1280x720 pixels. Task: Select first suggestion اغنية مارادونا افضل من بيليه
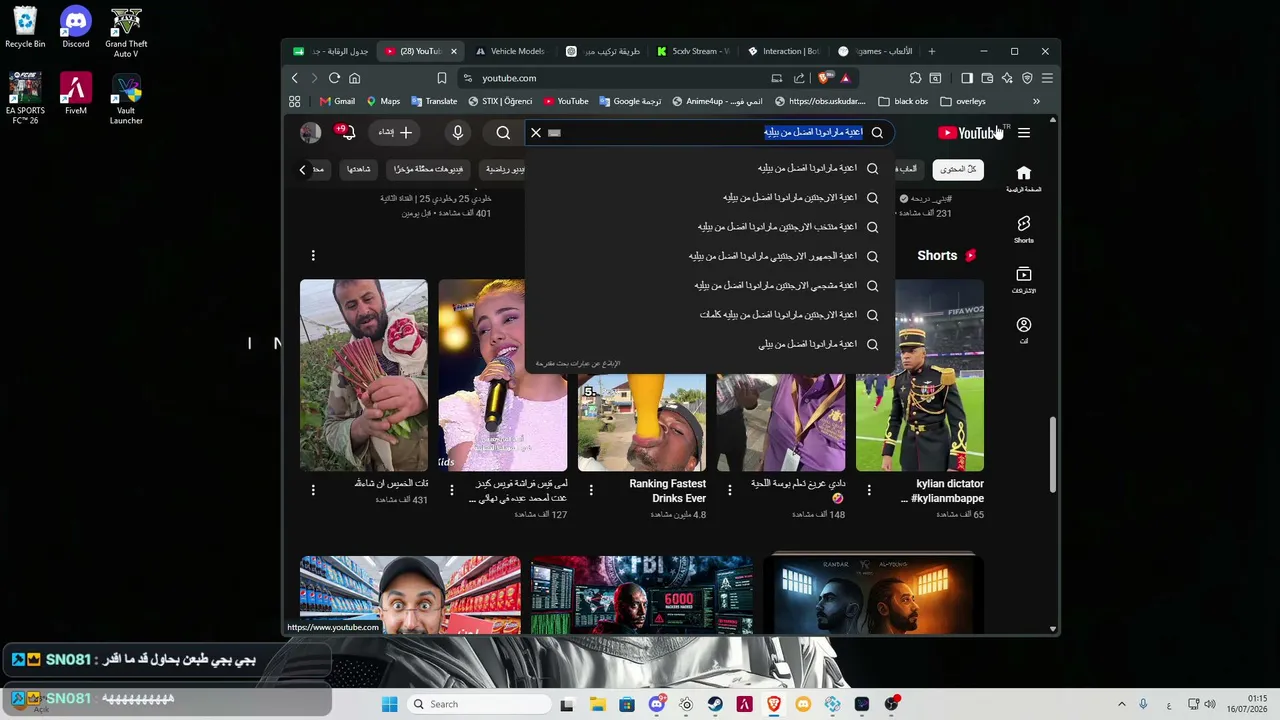[x=709, y=168]
